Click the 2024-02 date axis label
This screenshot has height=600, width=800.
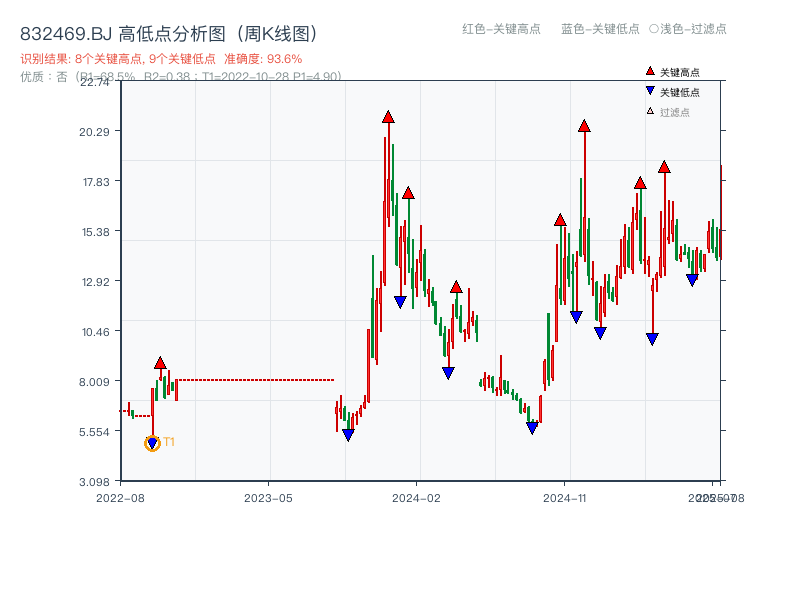point(416,498)
